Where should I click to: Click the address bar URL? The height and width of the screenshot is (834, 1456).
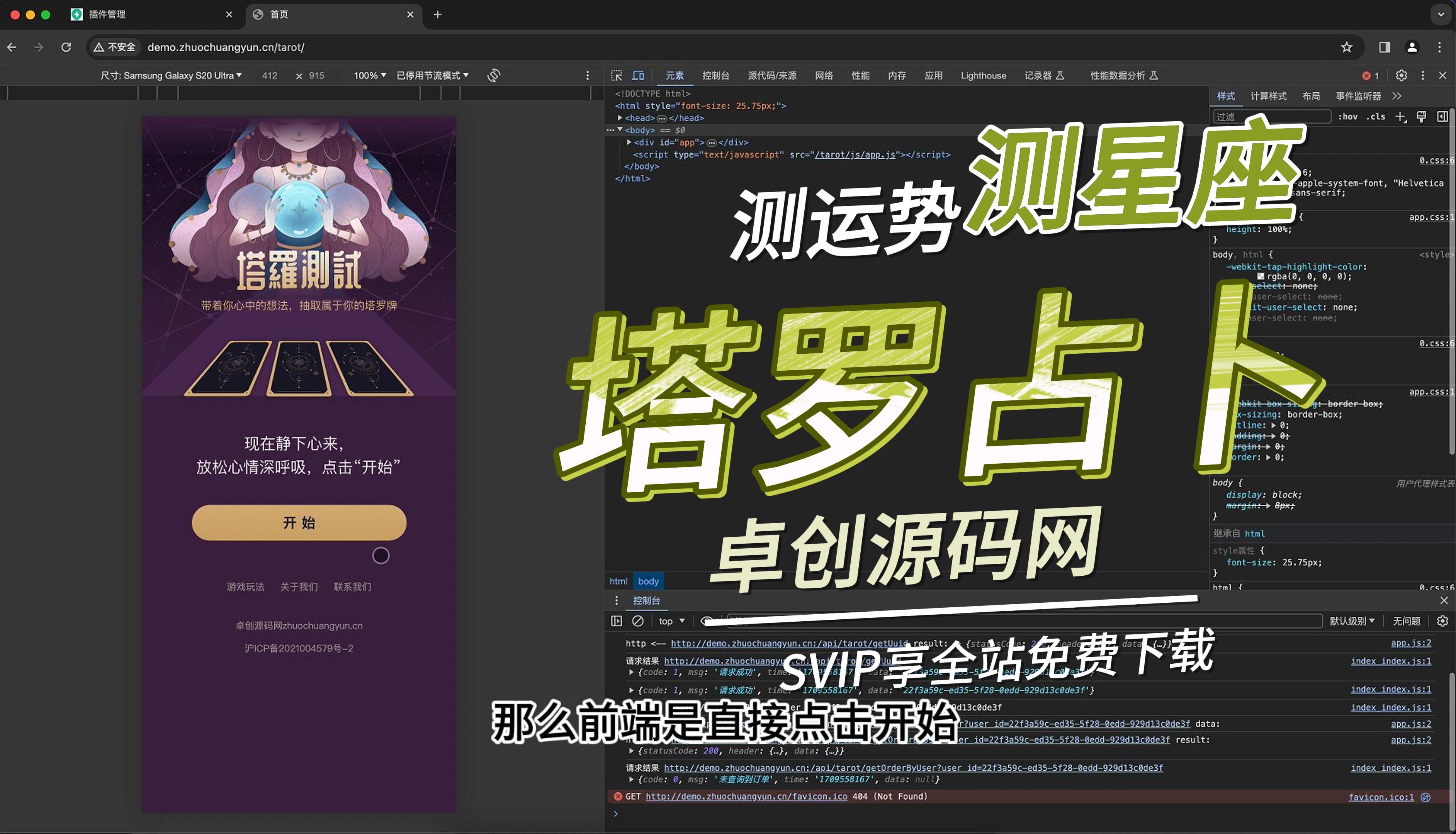(x=226, y=47)
